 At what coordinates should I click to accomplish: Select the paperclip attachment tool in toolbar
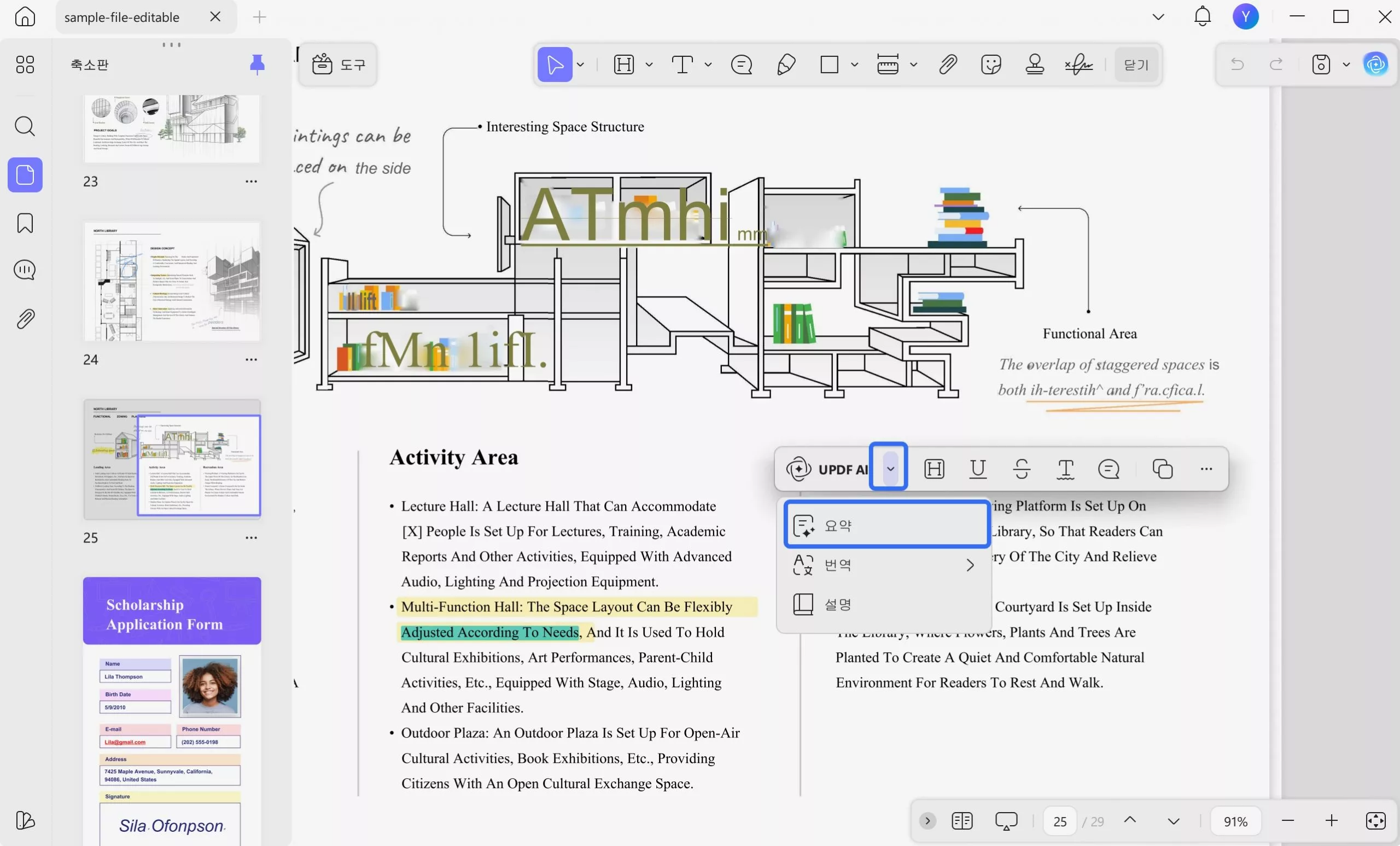(x=948, y=64)
